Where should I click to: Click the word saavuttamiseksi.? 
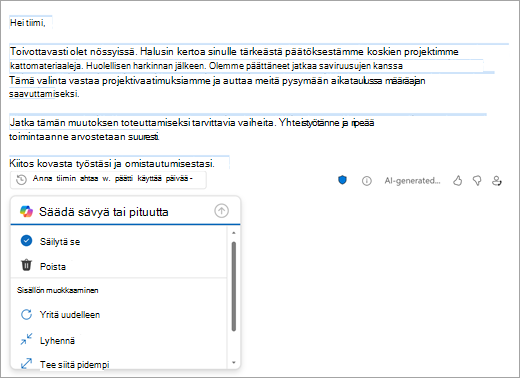(44, 94)
